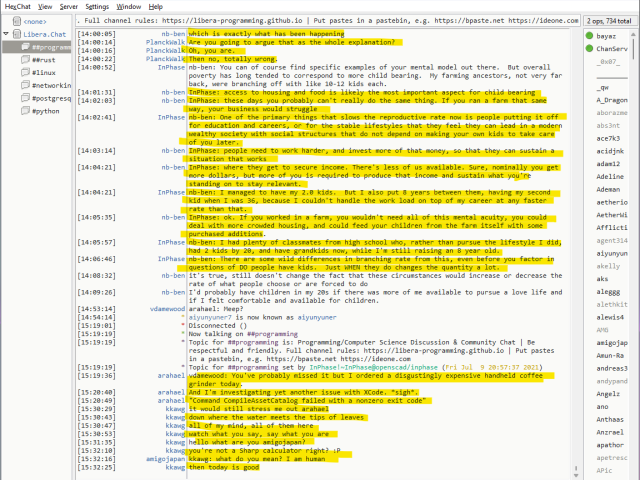The image size is (640, 480).
Task: Open the Settings menu
Action: 97,6
